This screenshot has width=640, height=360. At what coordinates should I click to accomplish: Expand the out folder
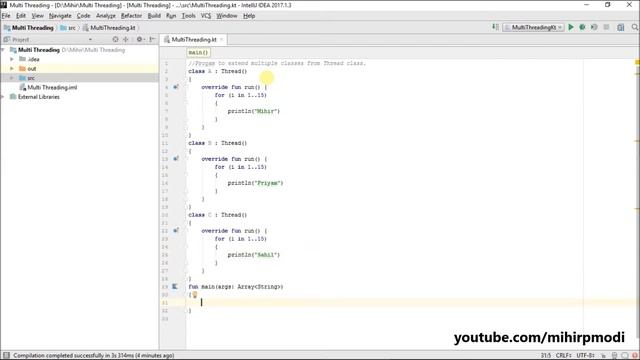tap(12, 69)
